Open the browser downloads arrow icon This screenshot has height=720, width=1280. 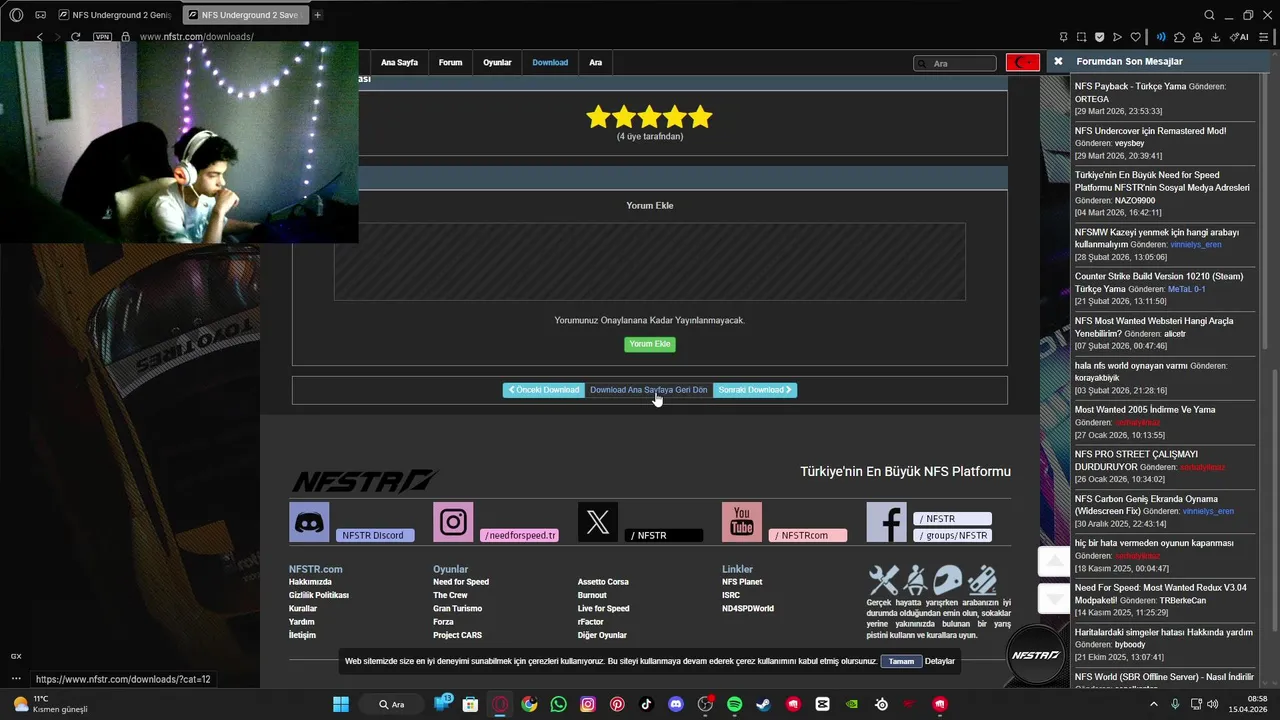[x=1215, y=37]
